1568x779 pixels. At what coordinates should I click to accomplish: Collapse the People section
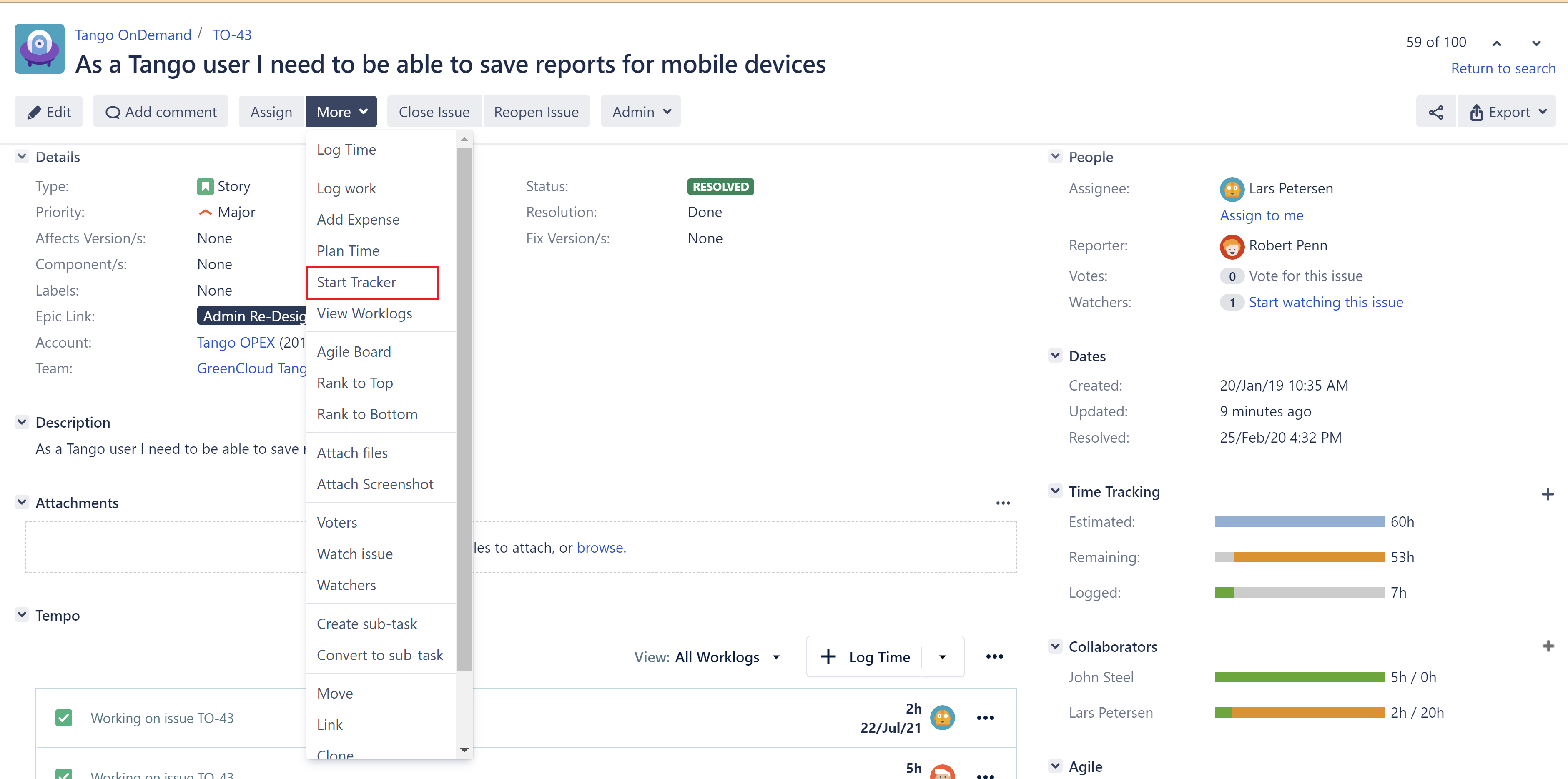point(1055,156)
